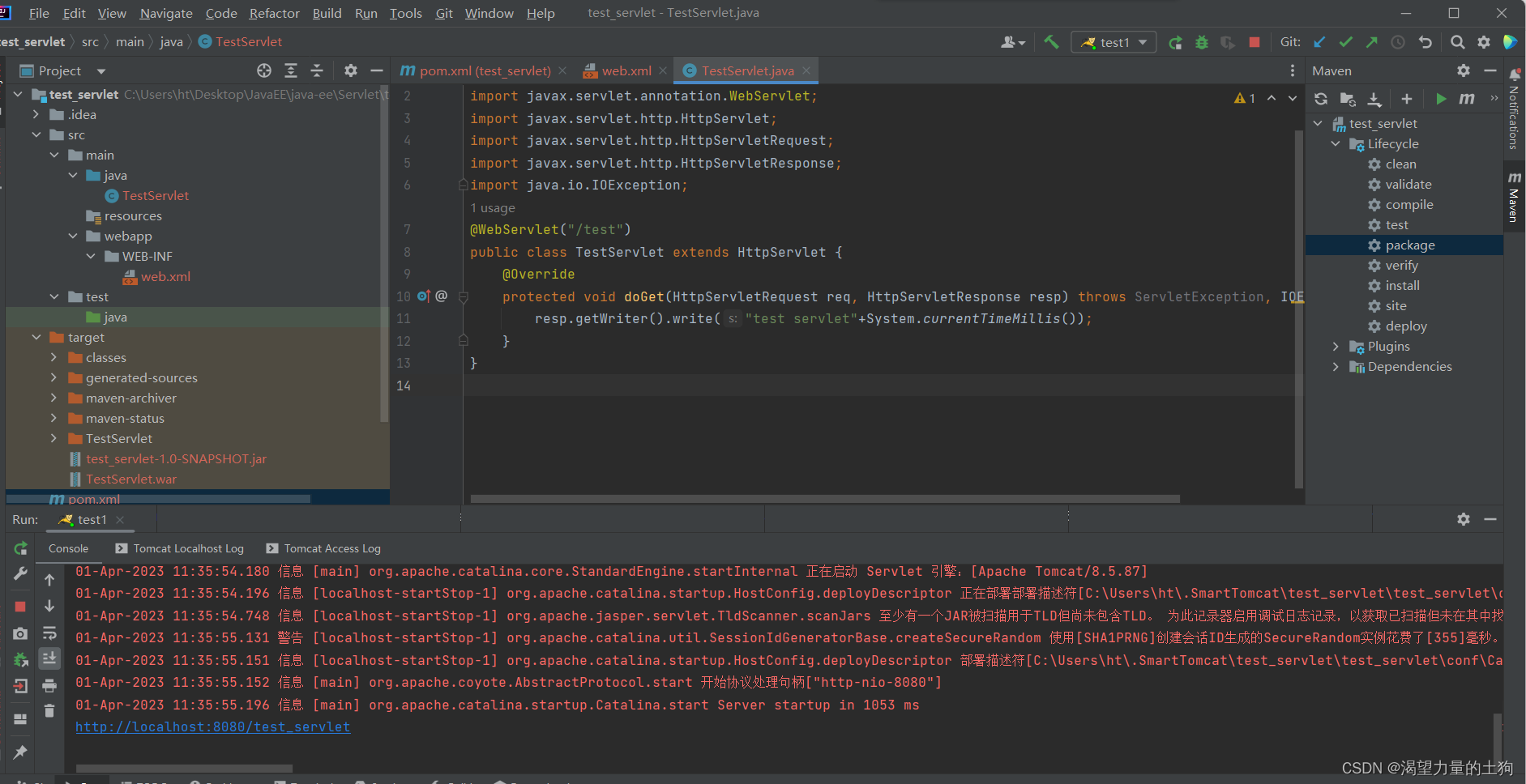This screenshot has width=1526, height=784.
Task: Open the test1 run configuration dropdown
Action: 1114,42
